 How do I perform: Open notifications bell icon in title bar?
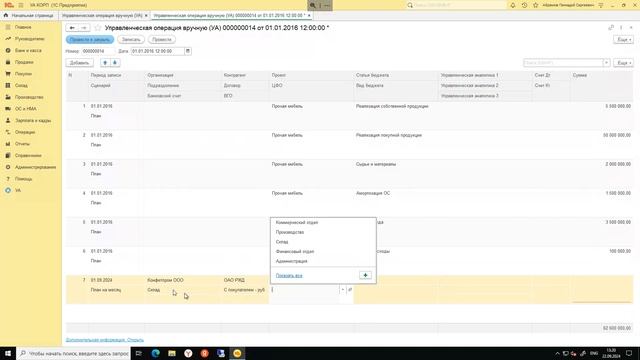(513, 5)
